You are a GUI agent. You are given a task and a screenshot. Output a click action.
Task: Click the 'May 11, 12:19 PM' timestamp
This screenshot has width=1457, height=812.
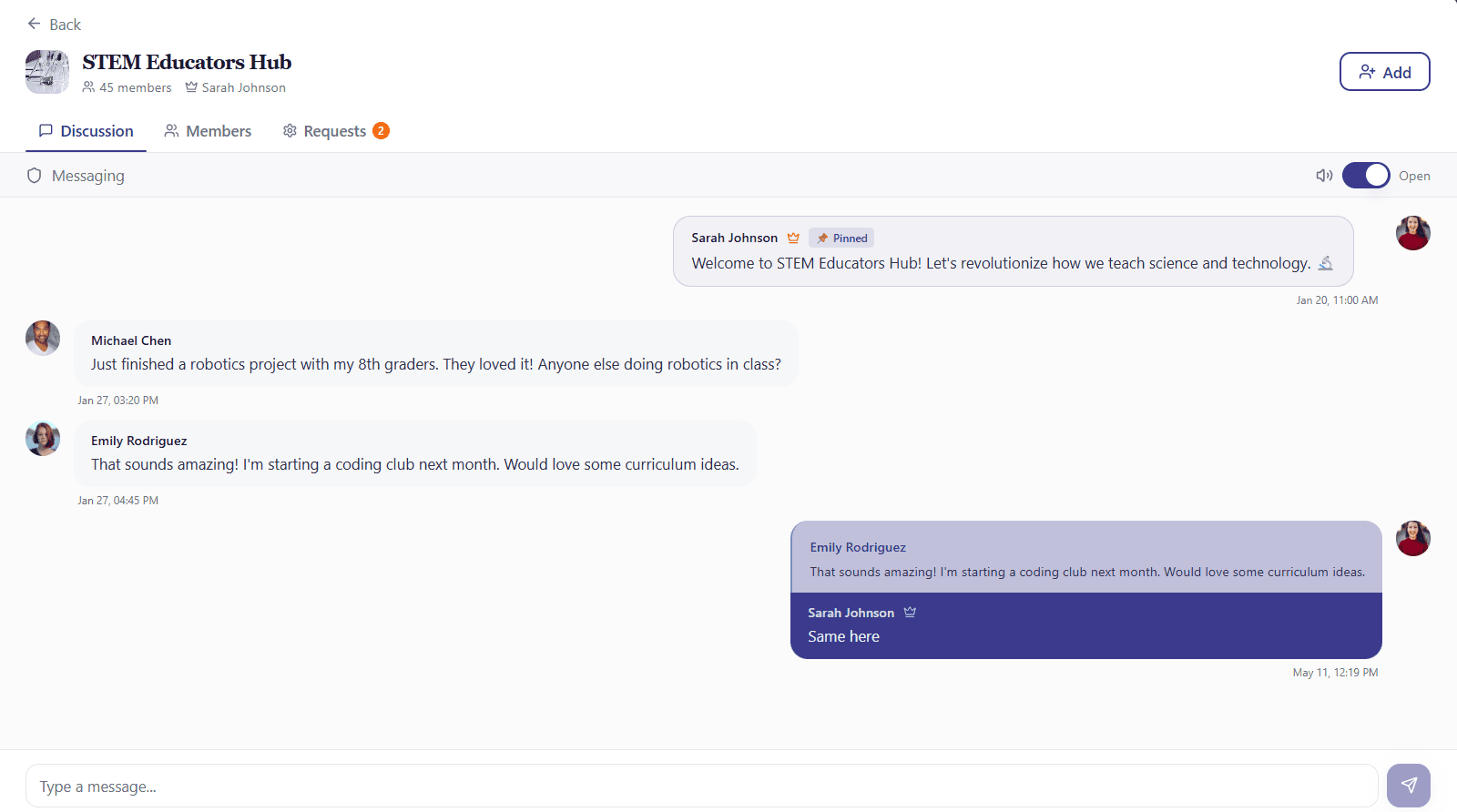click(x=1335, y=673)
